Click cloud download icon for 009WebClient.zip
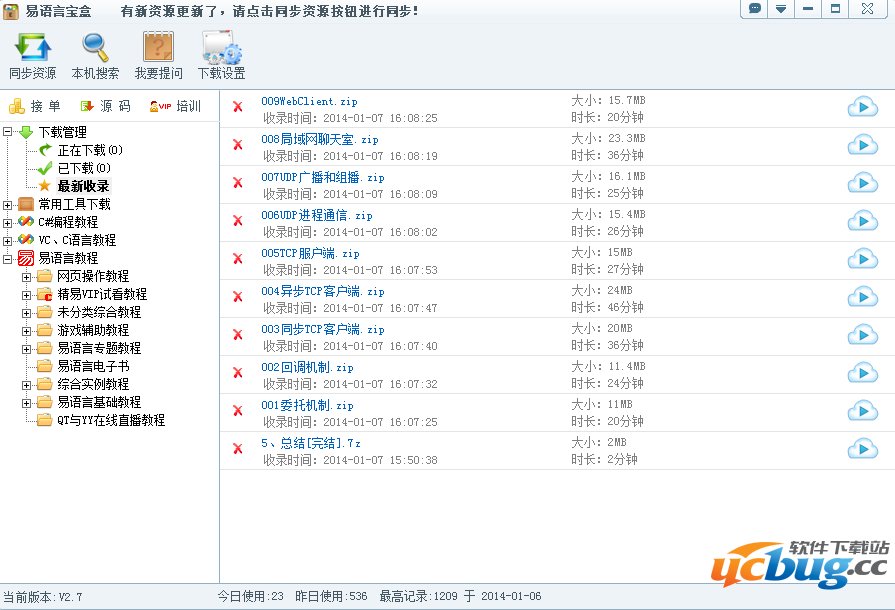This screenshot has height=610, width=895. [862, 108]
